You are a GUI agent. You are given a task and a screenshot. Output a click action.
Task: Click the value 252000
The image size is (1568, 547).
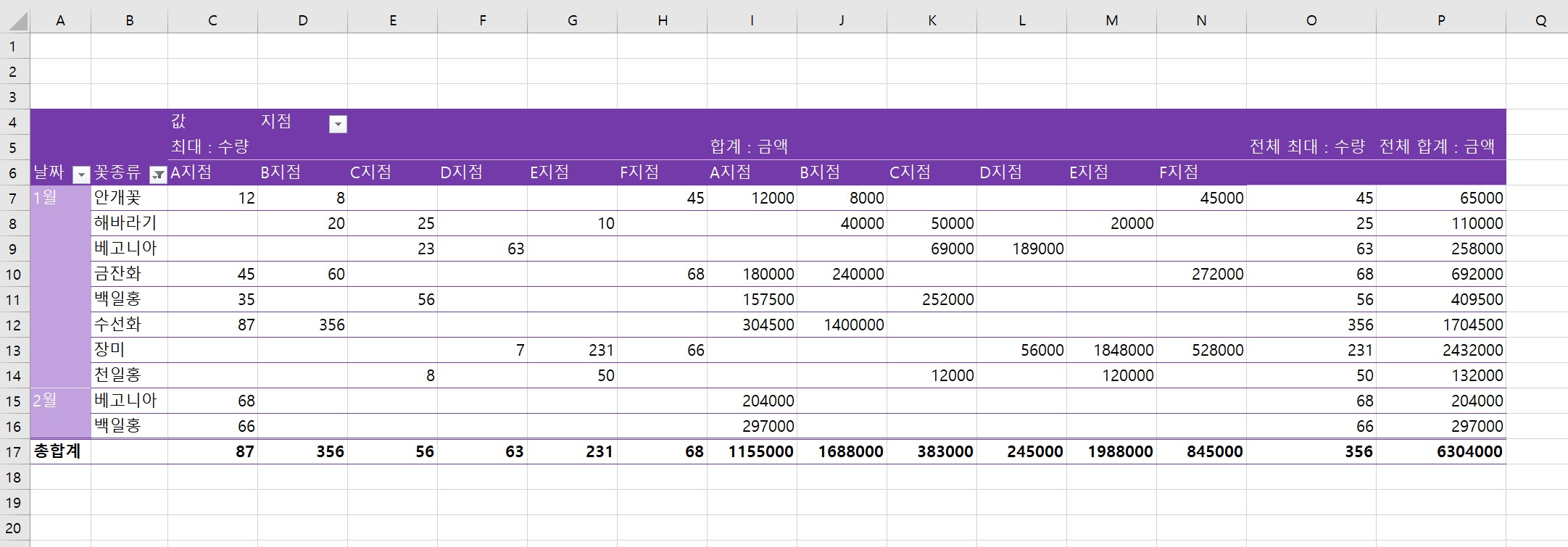(932, 299)
